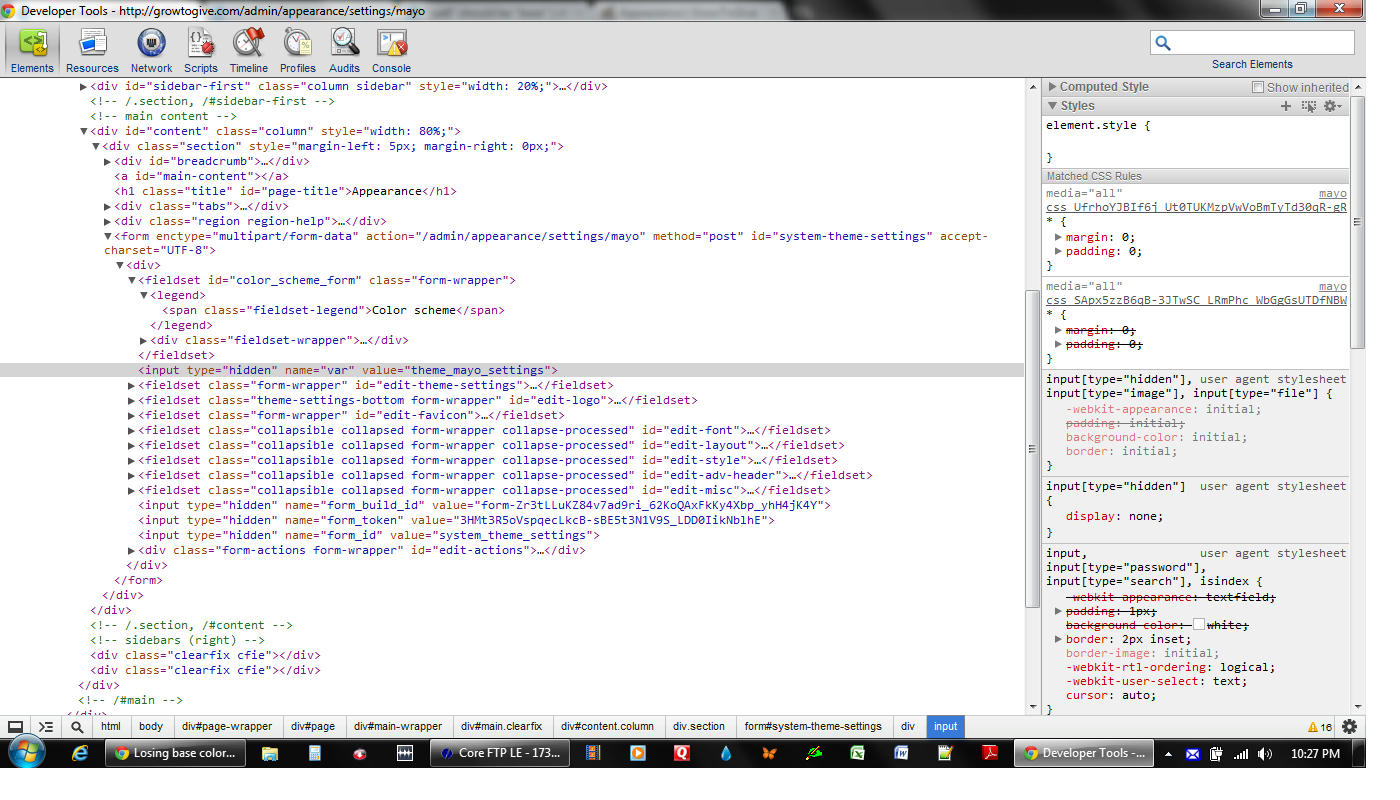Click first 'mayo' source link in Styles
The image size is (1400, 800).
(x=1332, y=193)
